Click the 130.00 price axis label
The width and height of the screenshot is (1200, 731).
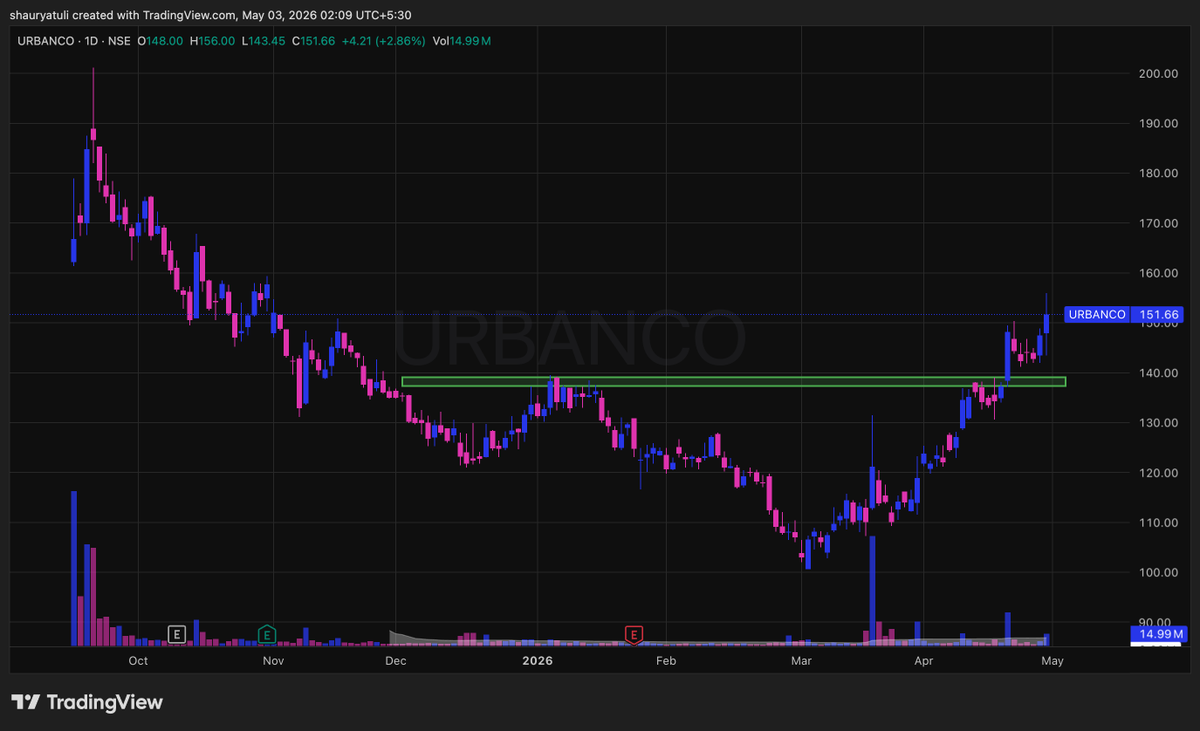point(1157,423)
